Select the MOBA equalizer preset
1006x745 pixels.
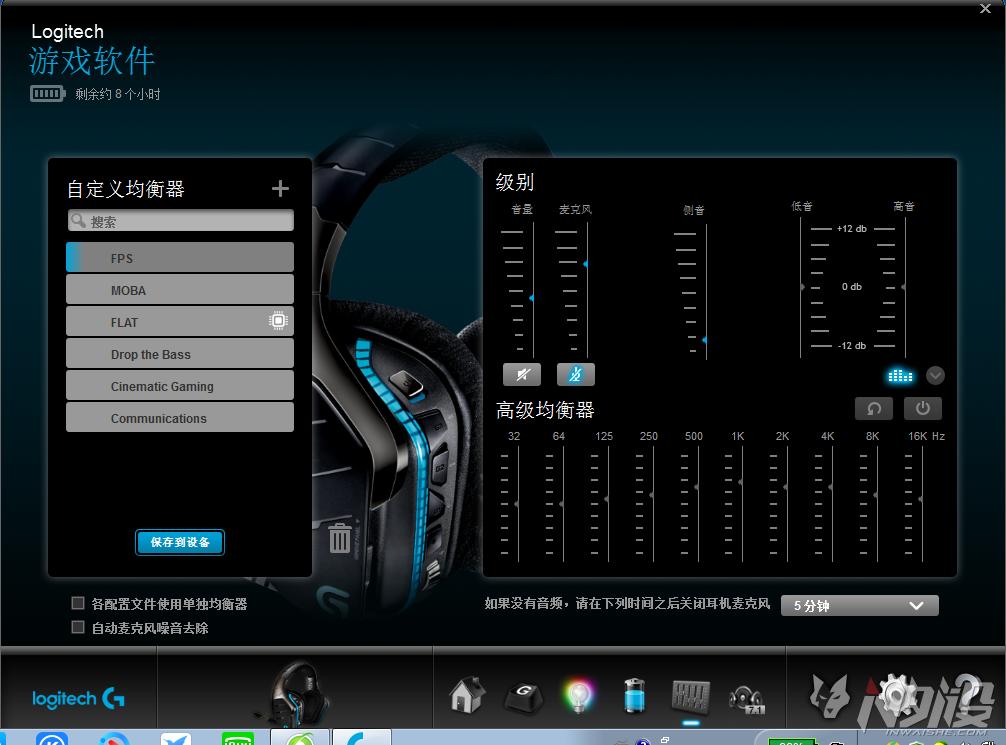(179, 289)
